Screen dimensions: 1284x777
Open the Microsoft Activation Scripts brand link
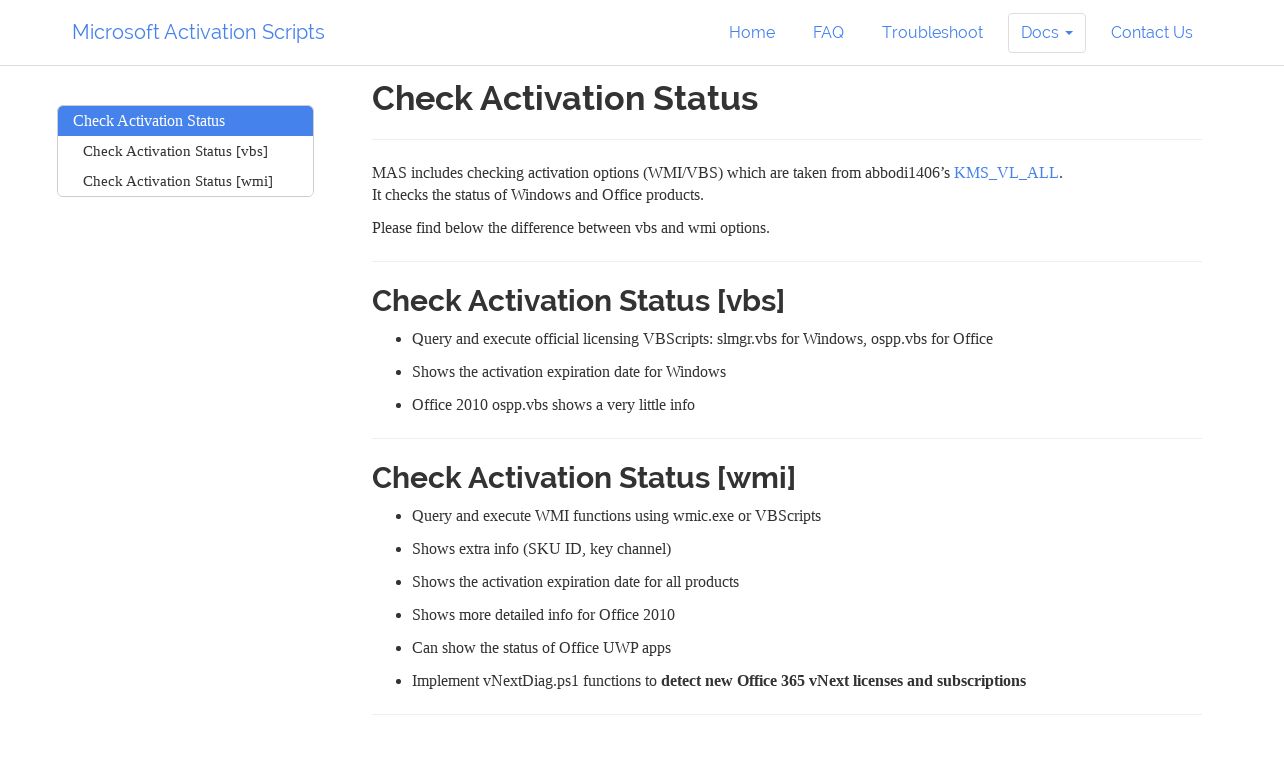(x=198, y=32)
